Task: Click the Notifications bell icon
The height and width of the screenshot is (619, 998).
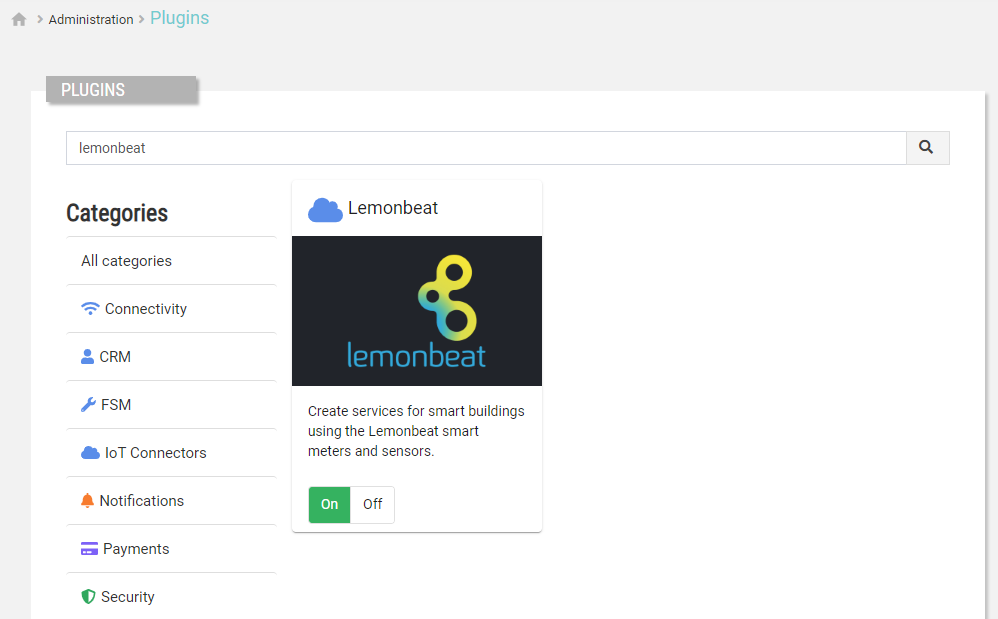Action: pyautogui.click(x=87, y=501)
